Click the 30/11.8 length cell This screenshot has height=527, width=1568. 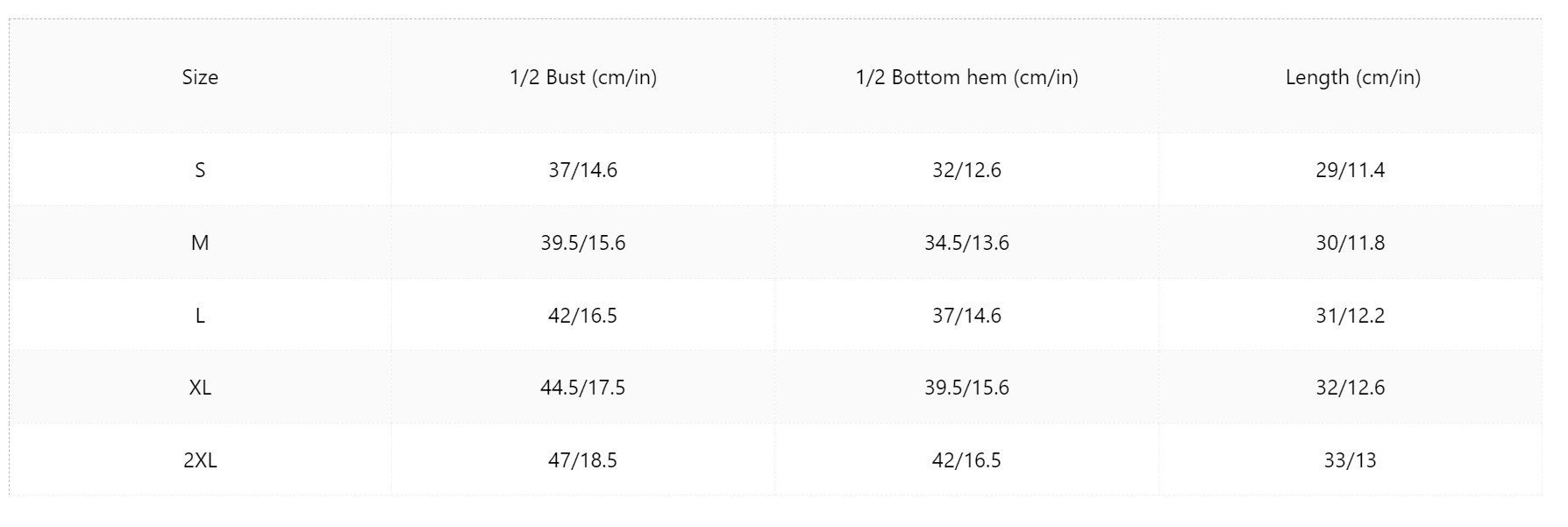pyautogui.click(x=1351, y=243)
